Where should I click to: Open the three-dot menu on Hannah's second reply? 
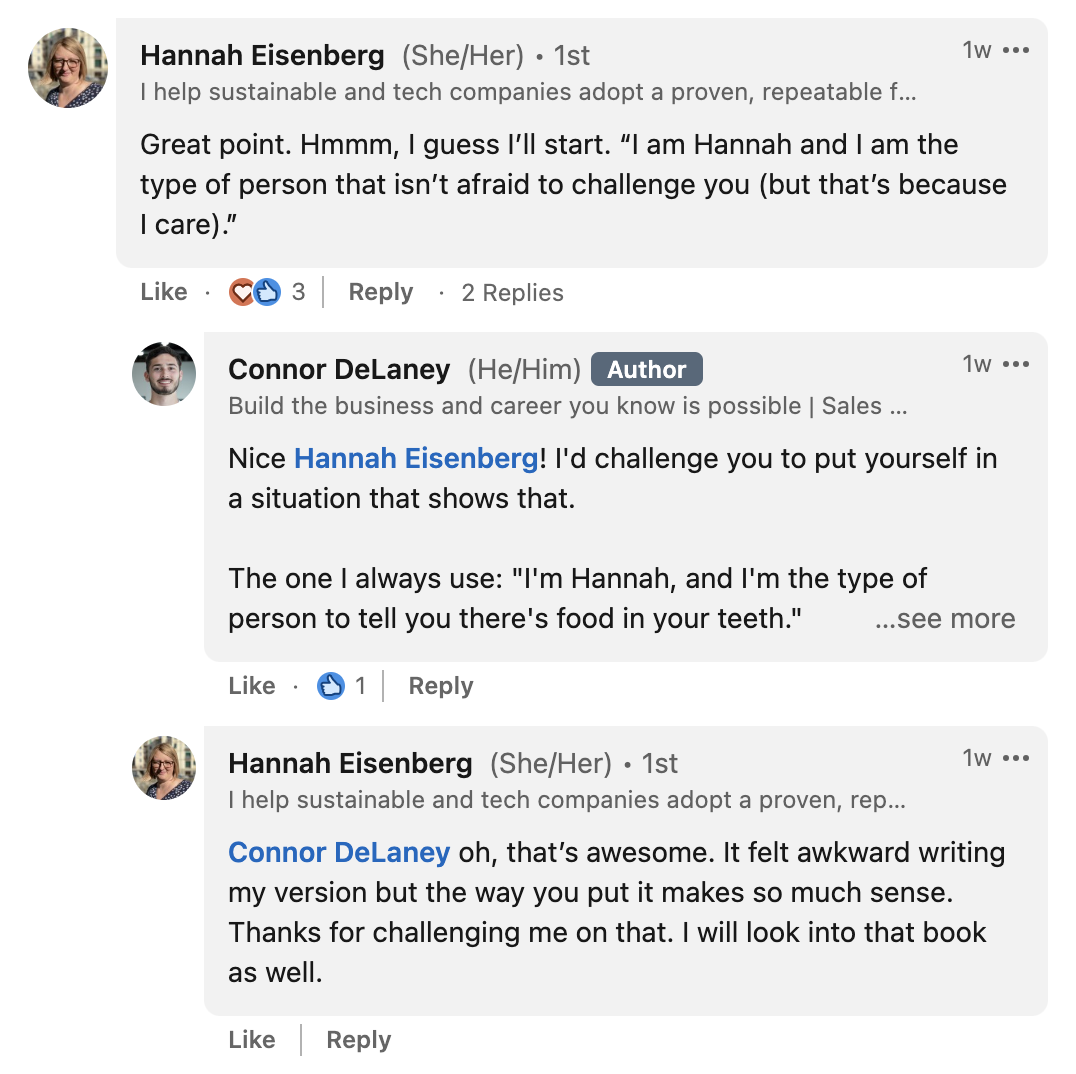point(1016,758)
